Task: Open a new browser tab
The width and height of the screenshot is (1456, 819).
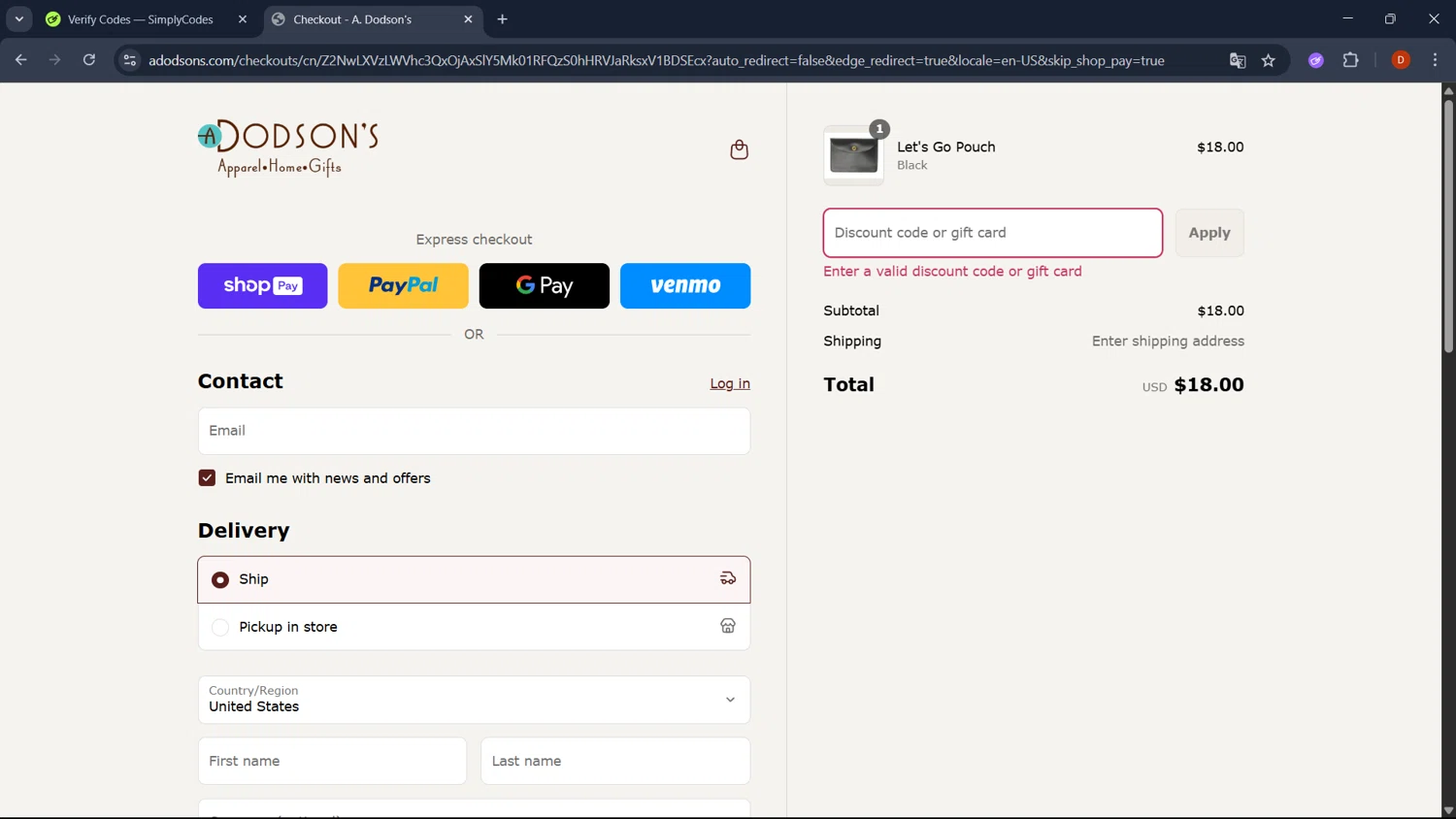Action: (x=502, y=19)
